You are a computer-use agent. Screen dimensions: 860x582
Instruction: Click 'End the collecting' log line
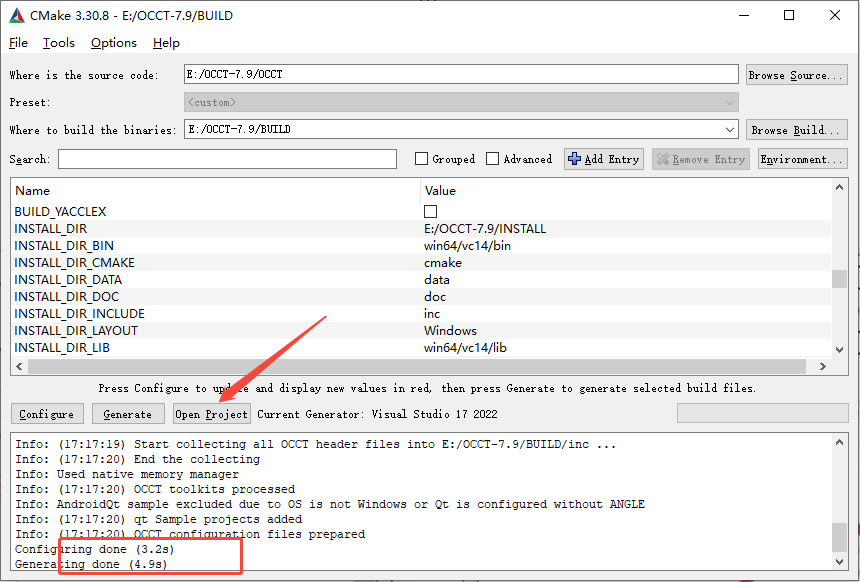[138, 459]
